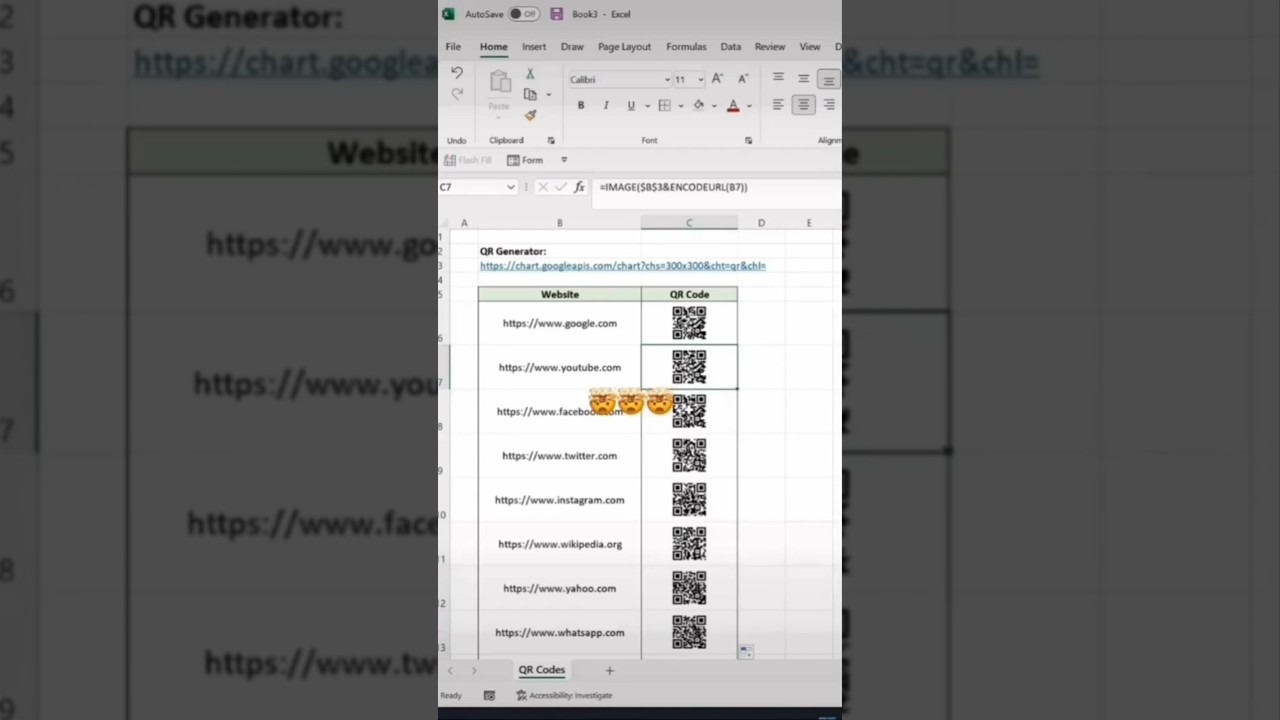This screenshot has width=1280, height=720.
Task: Expand the Underline style arrow
Action: click(x=647, y=105)
